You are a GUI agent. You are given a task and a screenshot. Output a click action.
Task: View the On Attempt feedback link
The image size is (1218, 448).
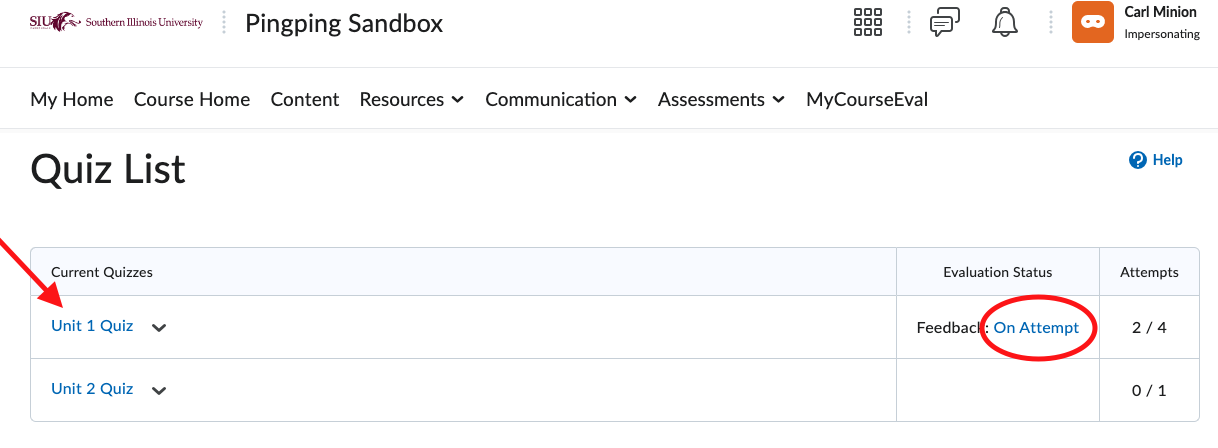[x=1036, y=327]
